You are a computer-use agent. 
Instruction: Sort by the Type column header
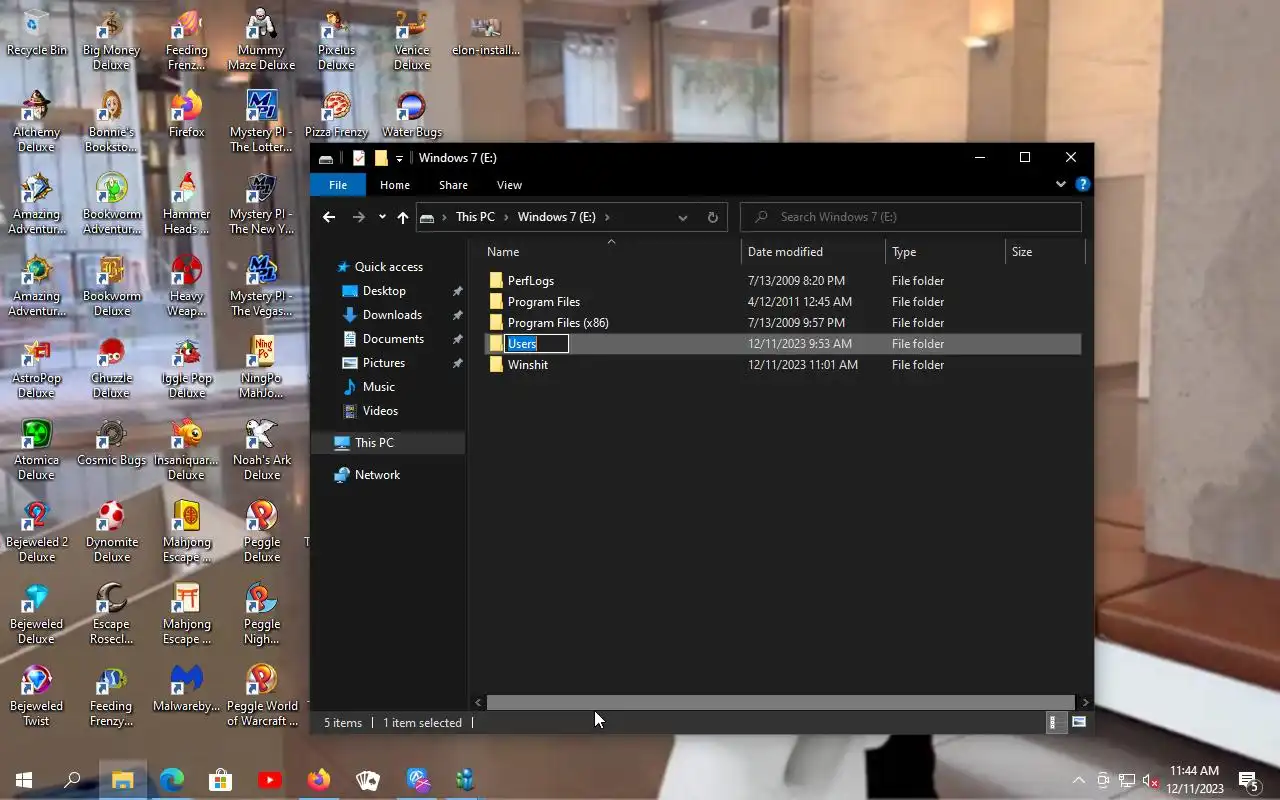pyautogui.click(x=945, y=252)
